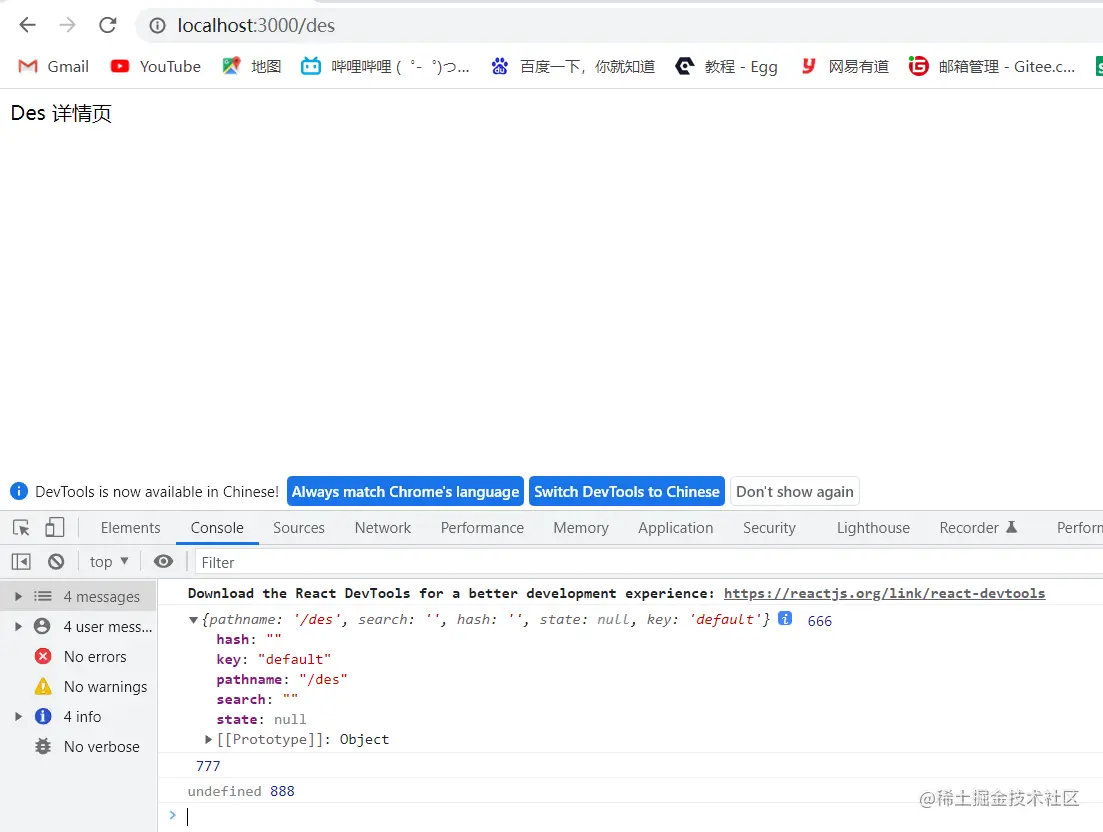Viewport: 1103px width, 832px height.
Task: Reload the page with refresh icon
Action: (x=108, y=25)
